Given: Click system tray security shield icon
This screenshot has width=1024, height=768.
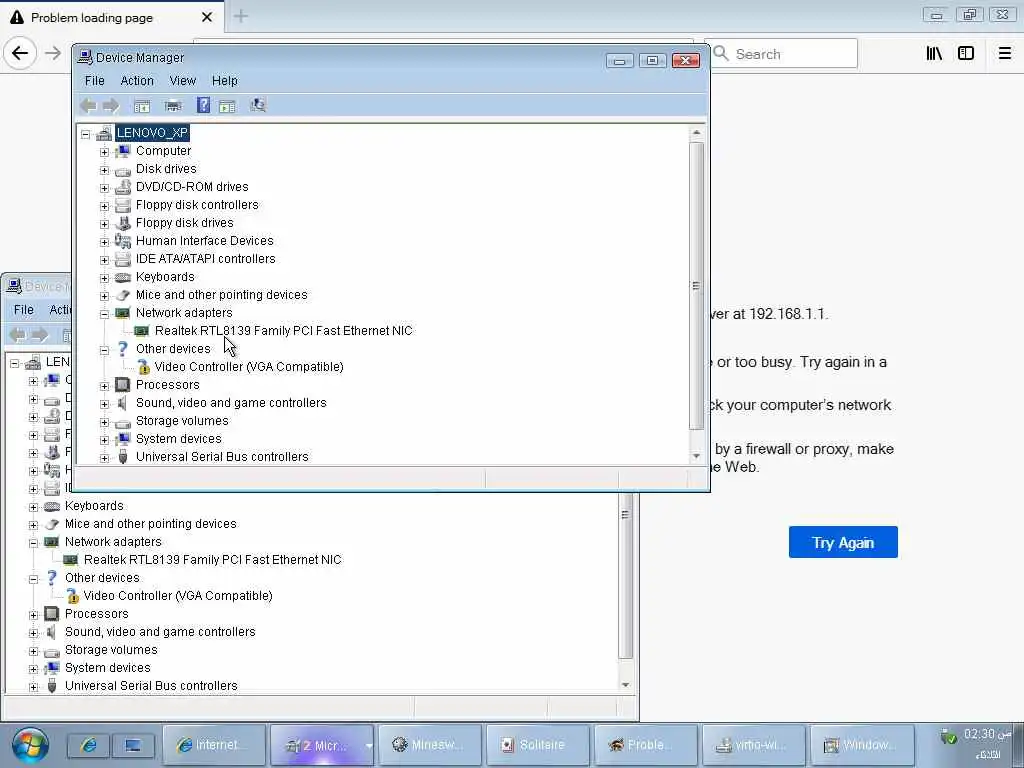Looking at the screenshot, I should click(948, 737).
